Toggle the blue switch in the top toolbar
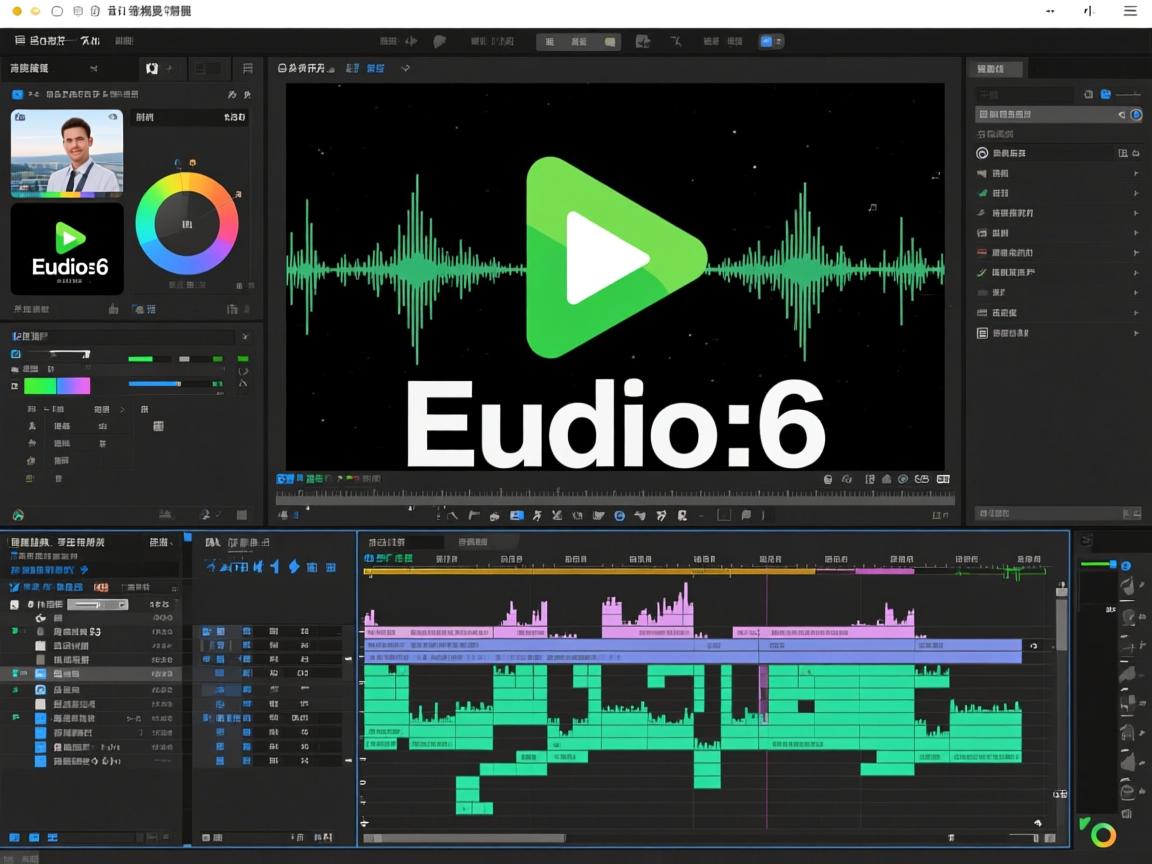 (768, 41)
